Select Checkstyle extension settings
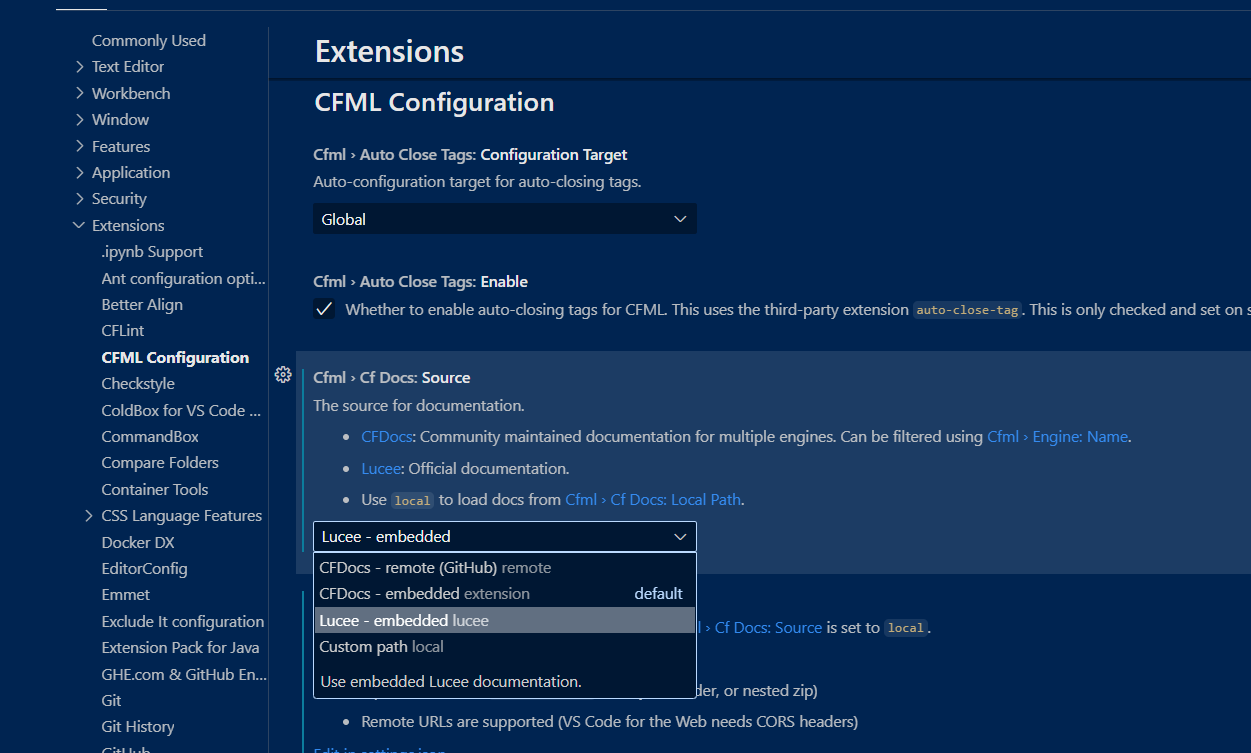 (x=138, y=384)
